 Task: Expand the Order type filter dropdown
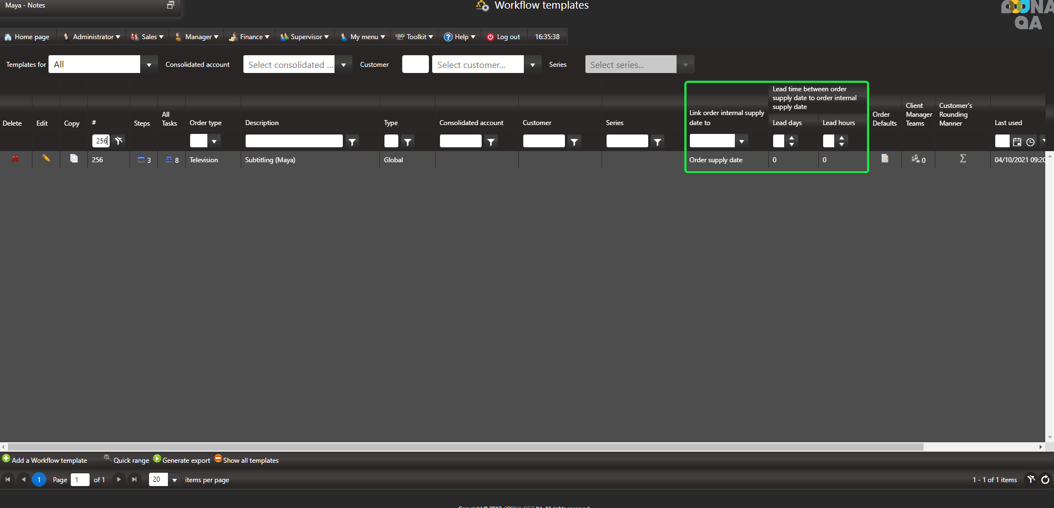pyautogui.click(x=214, y=142)
